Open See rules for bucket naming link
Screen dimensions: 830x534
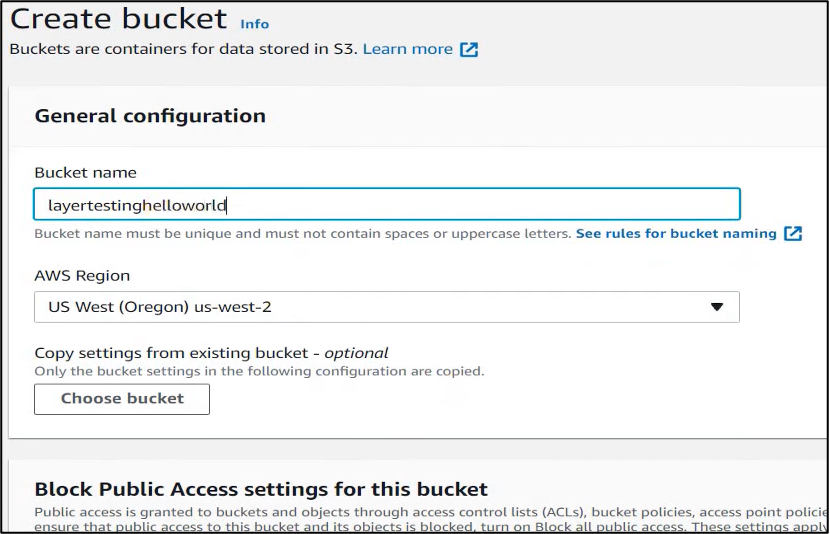tap(676, 233)
